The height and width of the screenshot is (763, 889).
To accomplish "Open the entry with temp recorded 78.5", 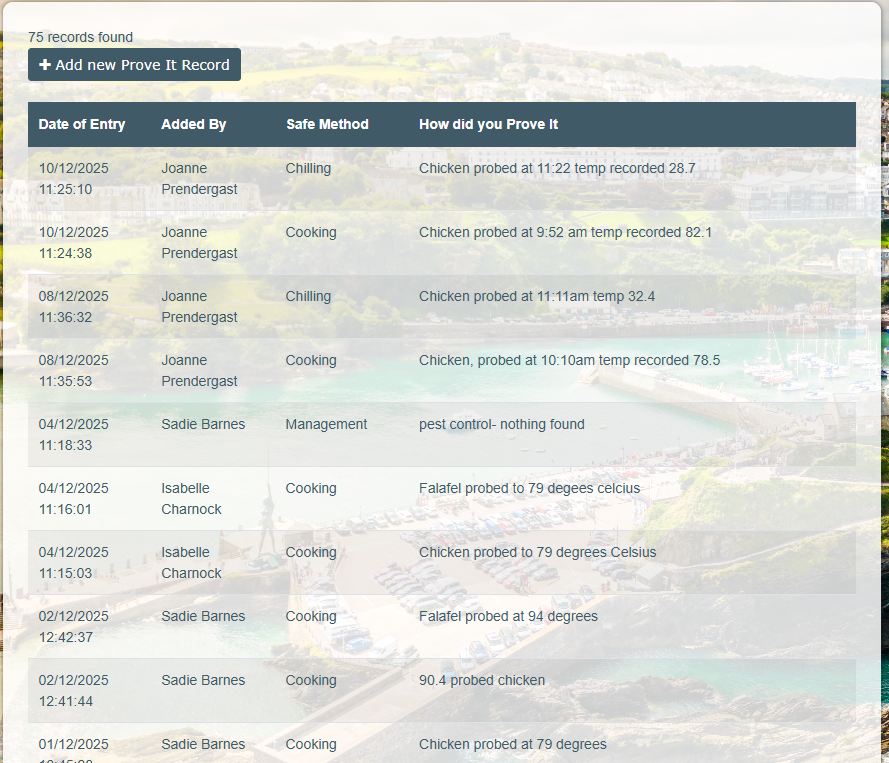I will 569,361.
